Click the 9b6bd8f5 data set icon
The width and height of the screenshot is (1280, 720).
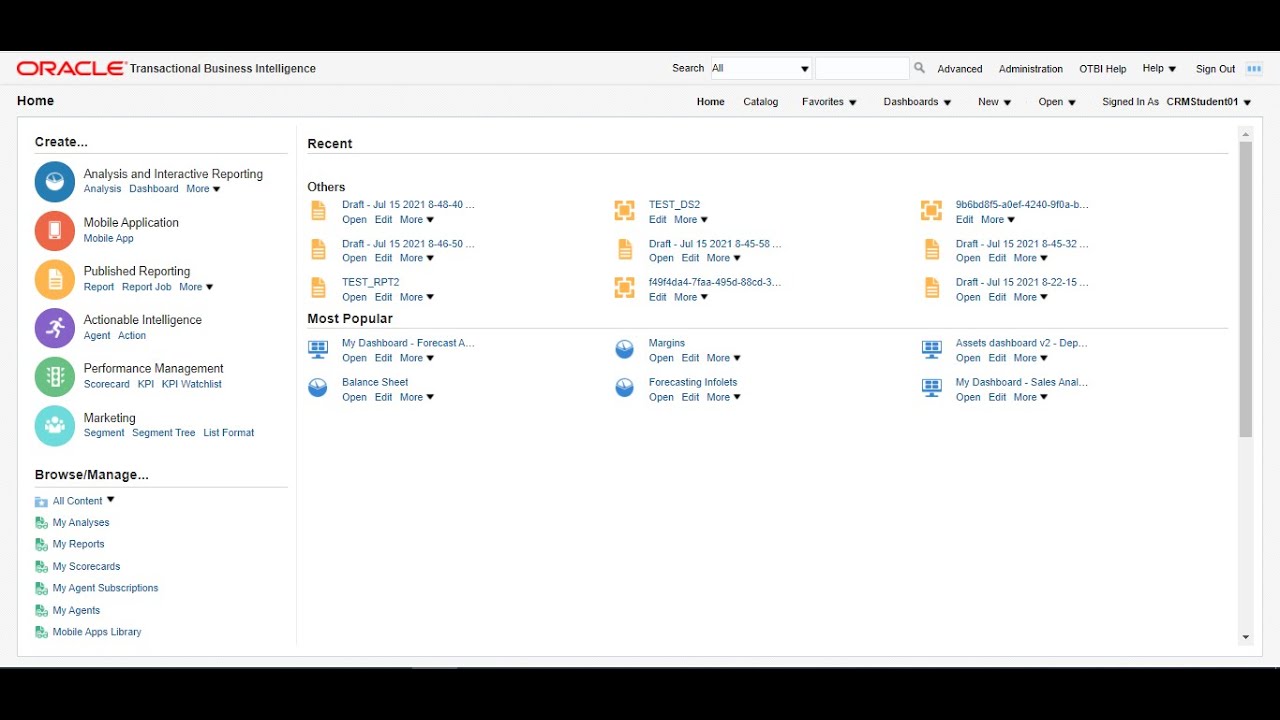931,211
